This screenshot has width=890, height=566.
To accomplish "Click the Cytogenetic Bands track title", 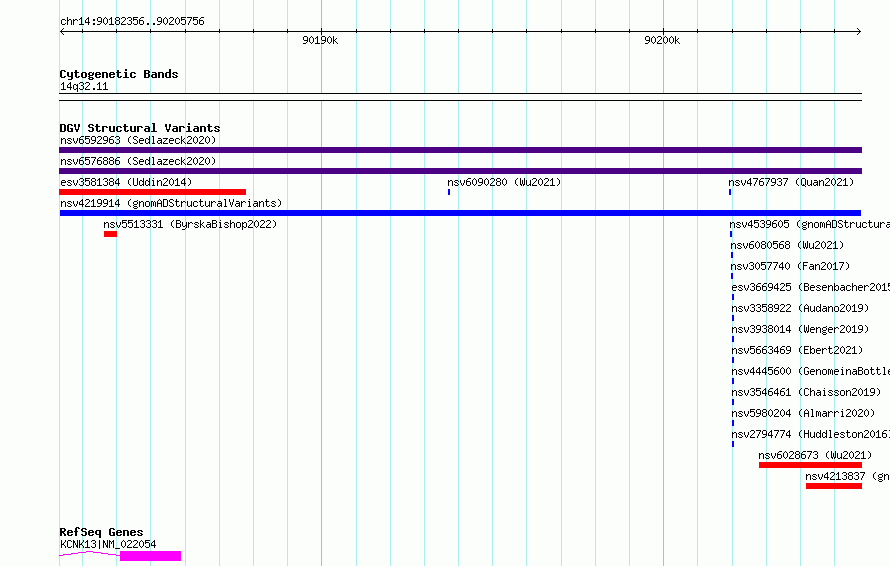I will pyautogui.click(x=119, y=74).
